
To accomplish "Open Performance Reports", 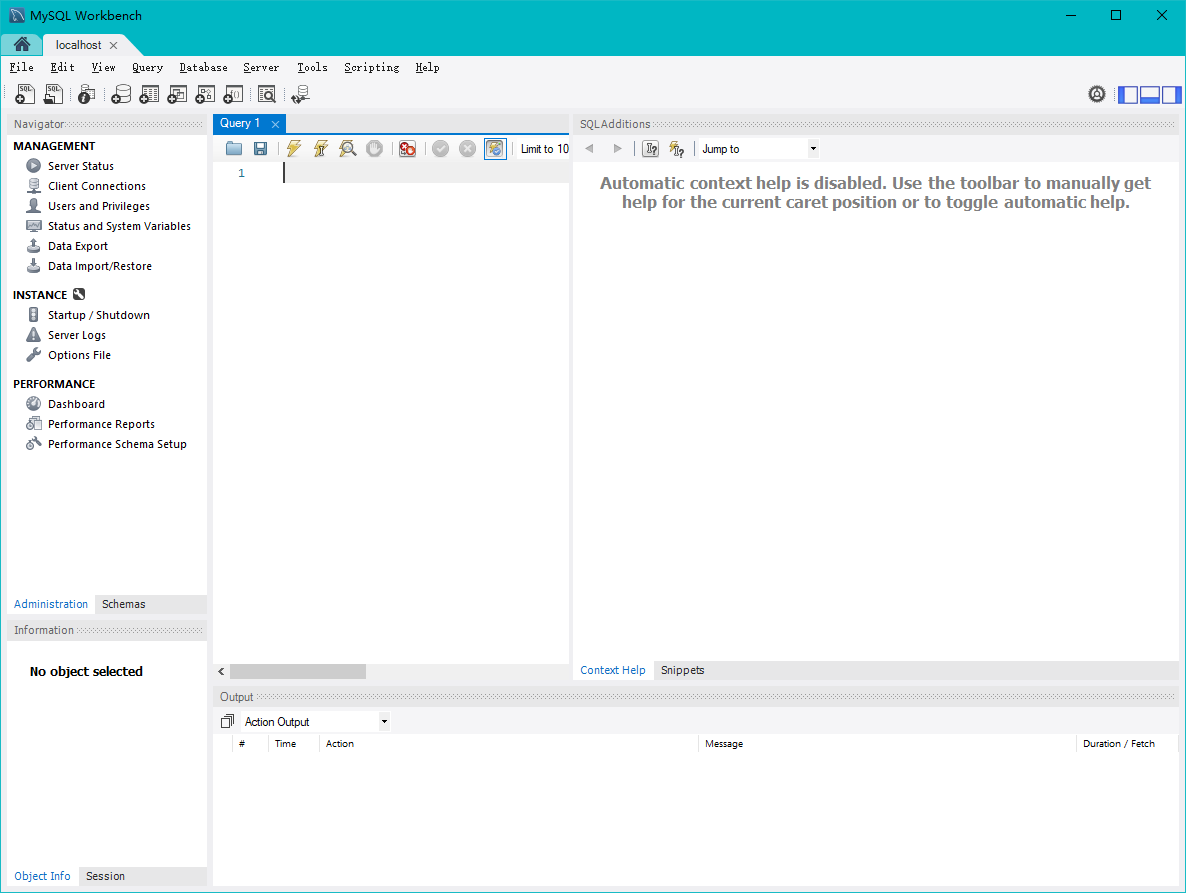I will point(101,424).
